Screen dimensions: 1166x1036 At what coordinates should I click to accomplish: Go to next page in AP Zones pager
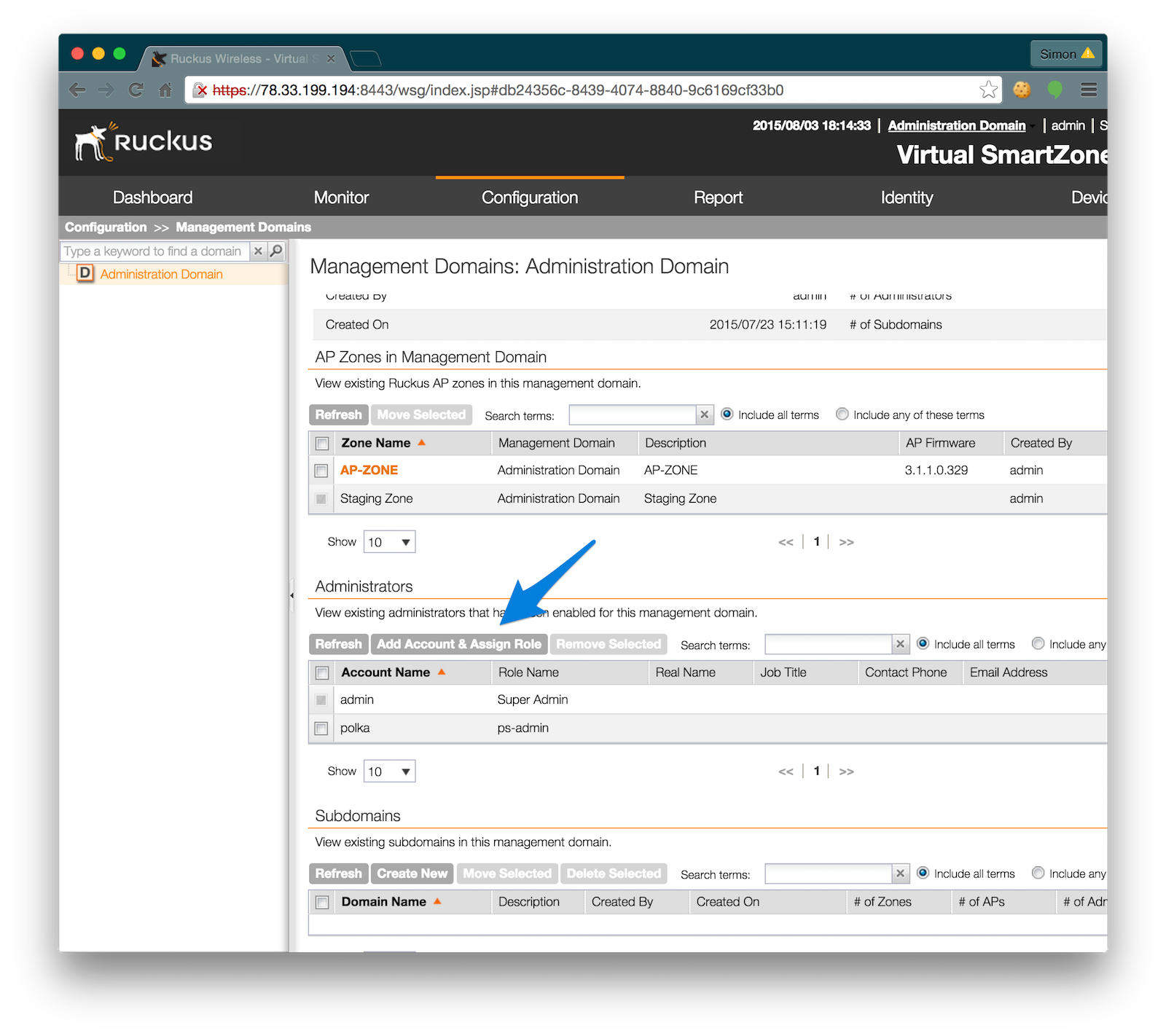tap(846, 542)
